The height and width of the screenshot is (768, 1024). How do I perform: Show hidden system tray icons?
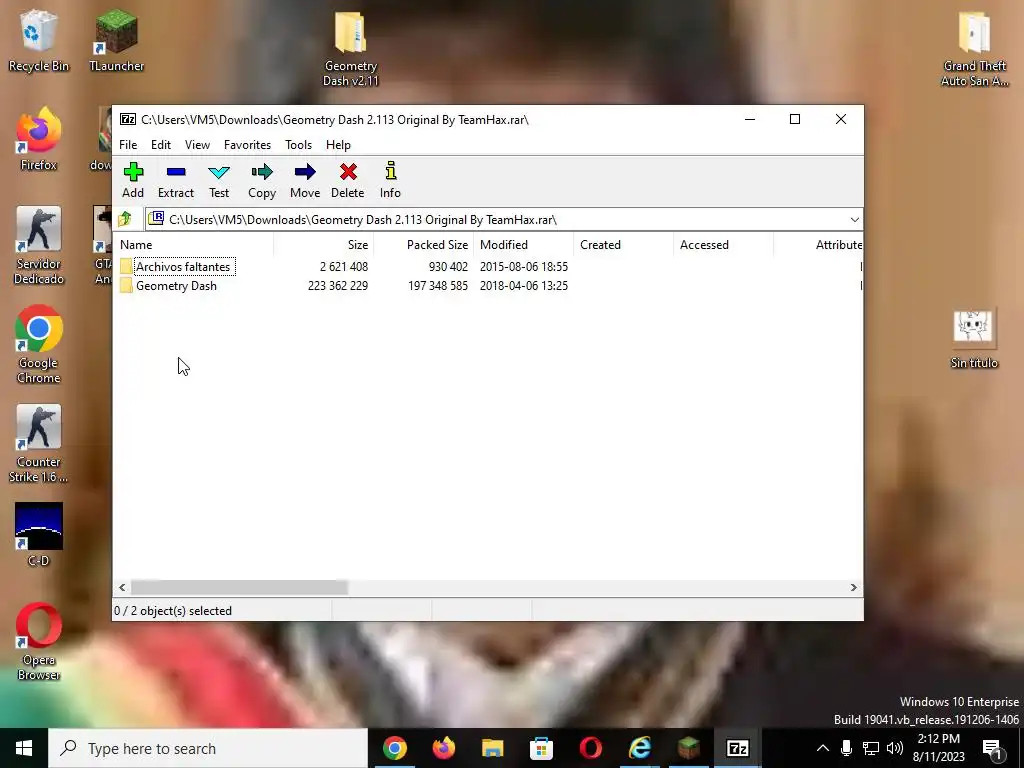coord(823,748)
